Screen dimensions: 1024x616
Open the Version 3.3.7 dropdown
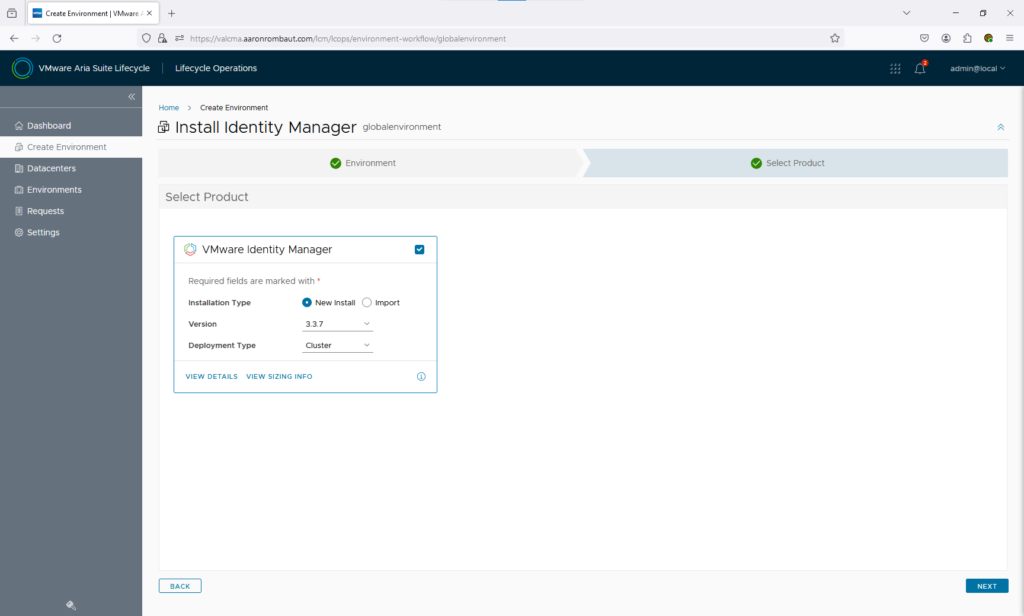(x=338, y=324)
